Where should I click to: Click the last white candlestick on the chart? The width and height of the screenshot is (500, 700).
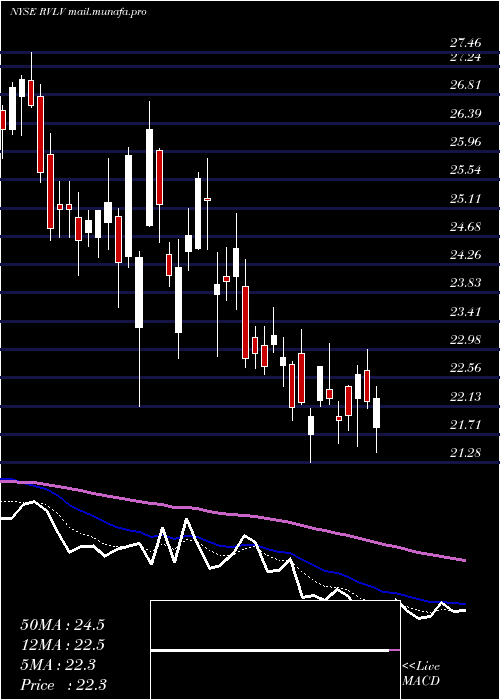[x=377, y=413]
